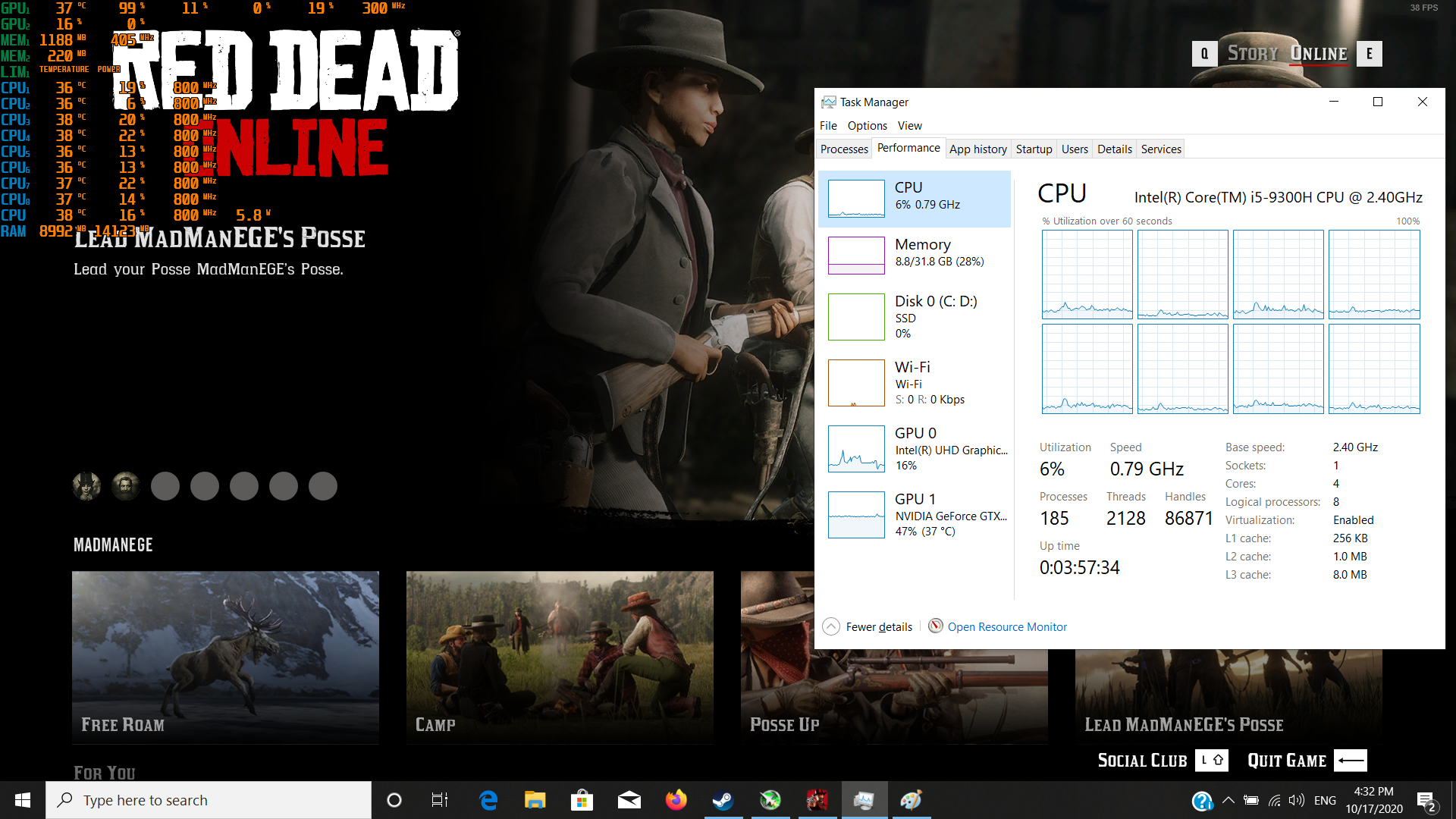Select the Free Roam moose thumbnail
Screen dimensions: 1456x819
tap(225, 657)
